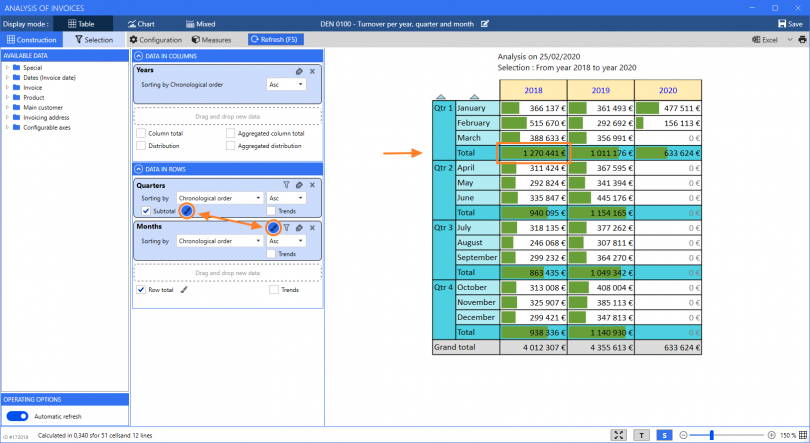810x443 pixels.
Task: Enable Trends checkbox in Quarters block
Action: [x=271, y=211]
